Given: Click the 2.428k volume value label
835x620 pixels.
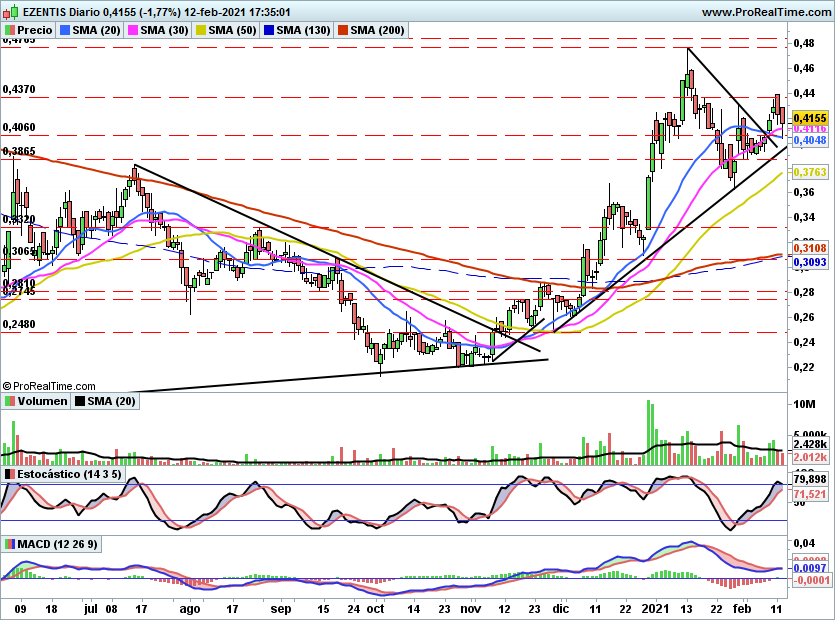Looking at the screenshot, I should click(810, 443).
